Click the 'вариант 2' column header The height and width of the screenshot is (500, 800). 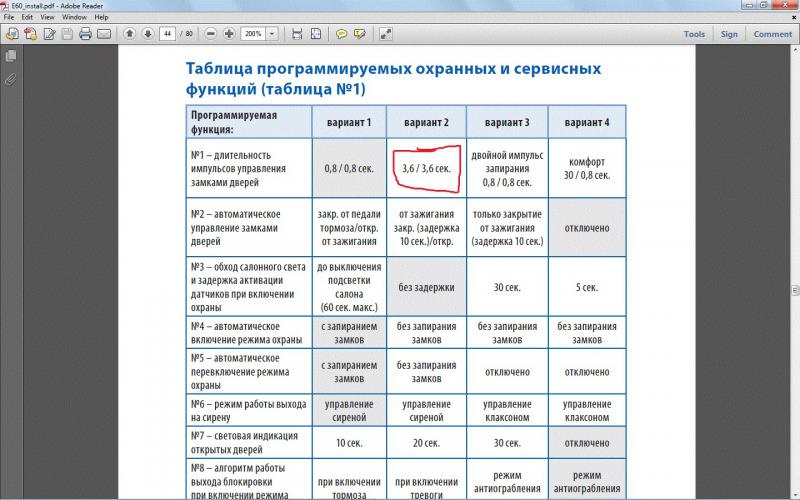tap(427, 122)
